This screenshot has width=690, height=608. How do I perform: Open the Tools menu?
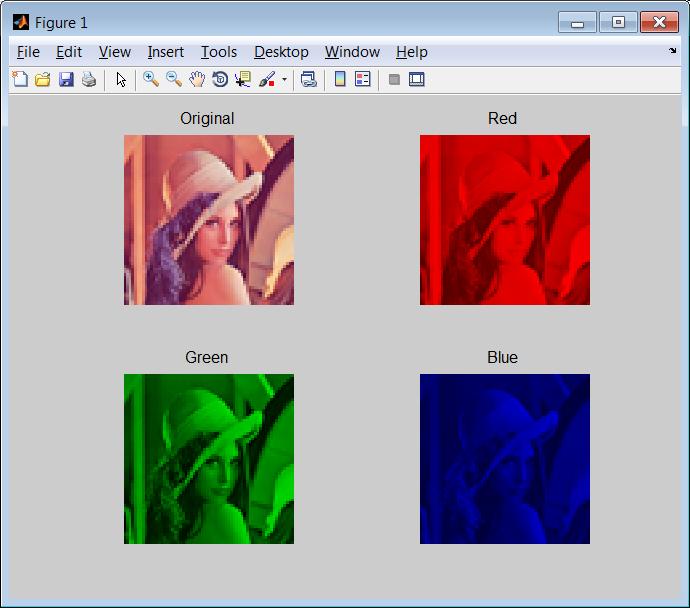pos(219,52)
